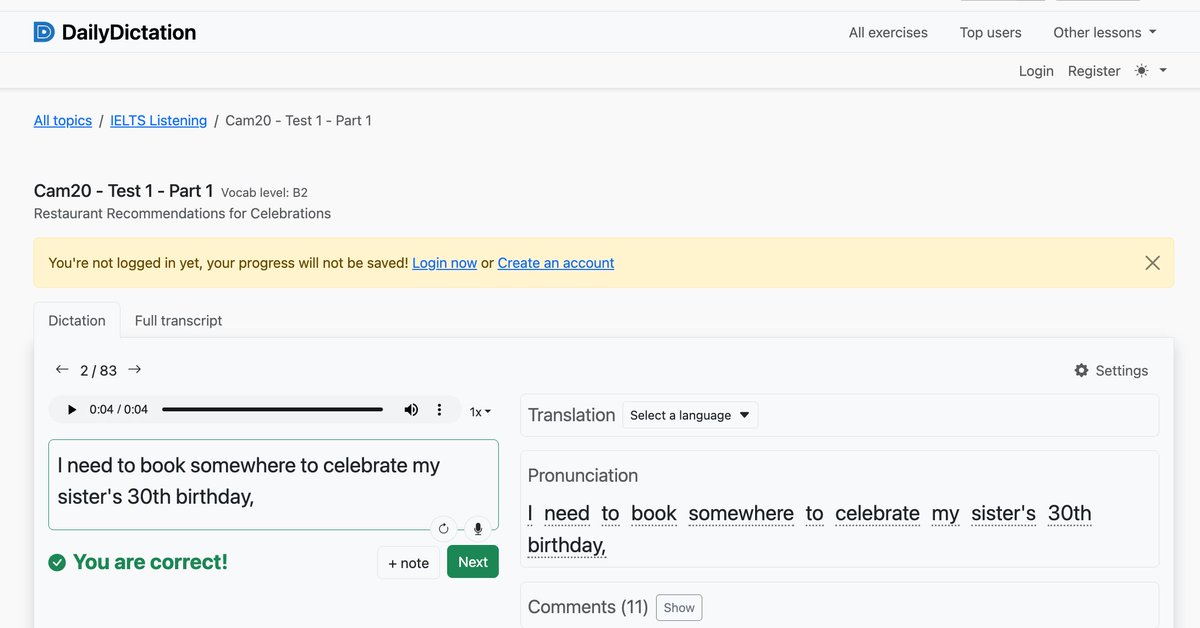Open the Settings gear
The height and width of the screenshot is (628, 1200).
[1111, 370]
